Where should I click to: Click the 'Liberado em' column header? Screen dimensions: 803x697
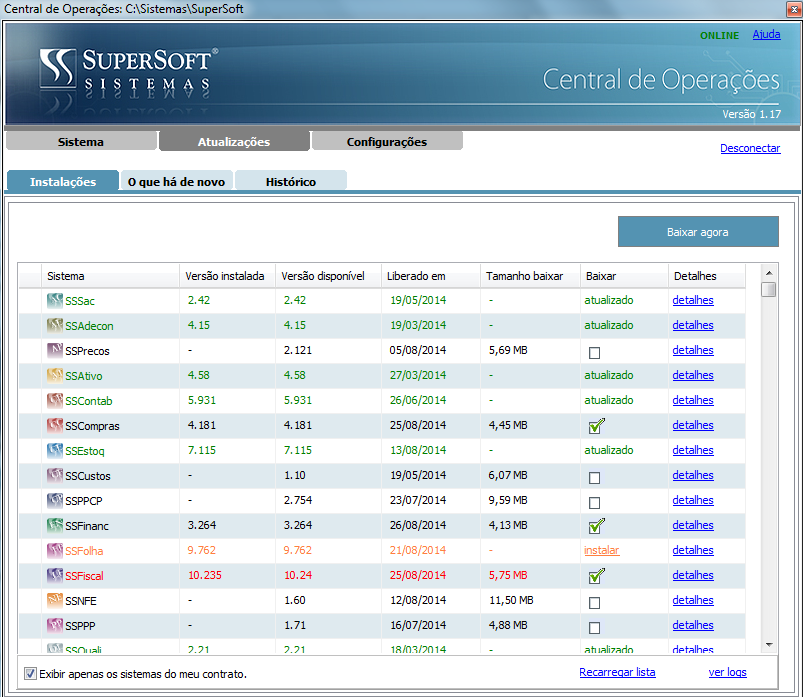point(431,276)
